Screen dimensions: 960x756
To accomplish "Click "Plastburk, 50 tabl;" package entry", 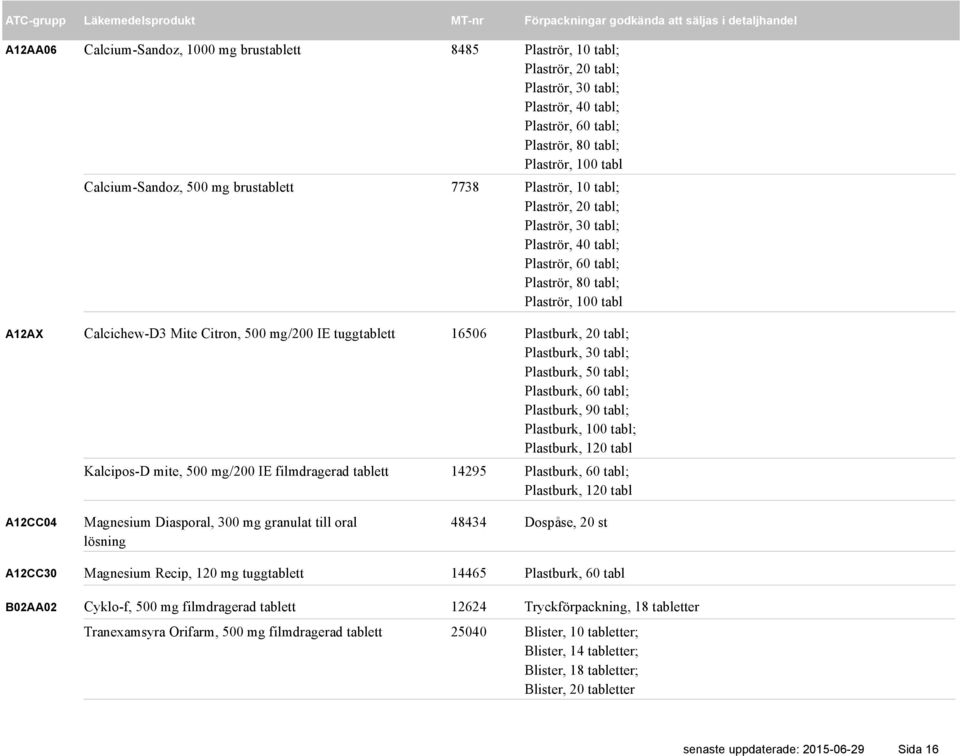I will tap(577, 372).
